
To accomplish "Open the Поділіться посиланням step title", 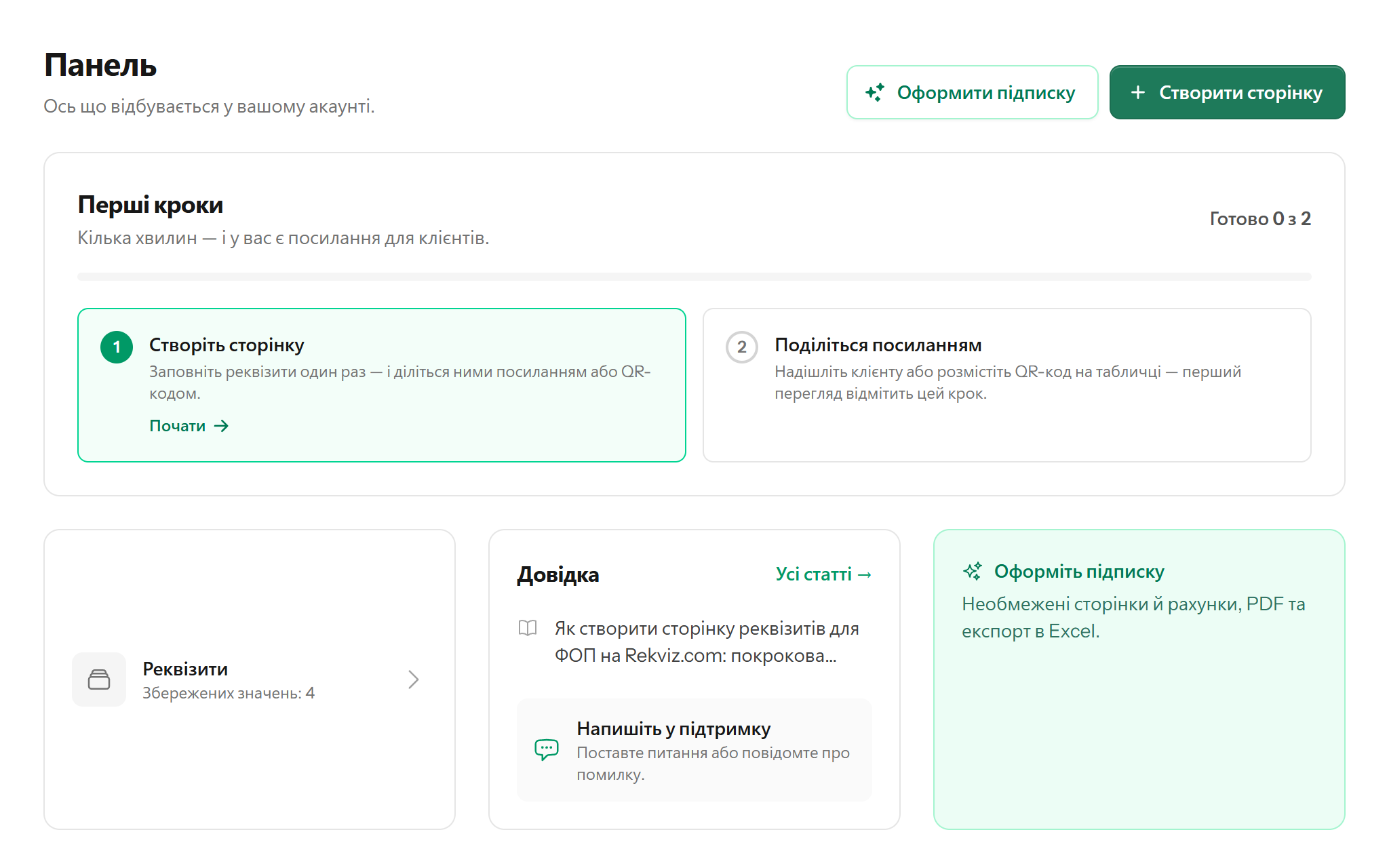I will pos(878,345).
